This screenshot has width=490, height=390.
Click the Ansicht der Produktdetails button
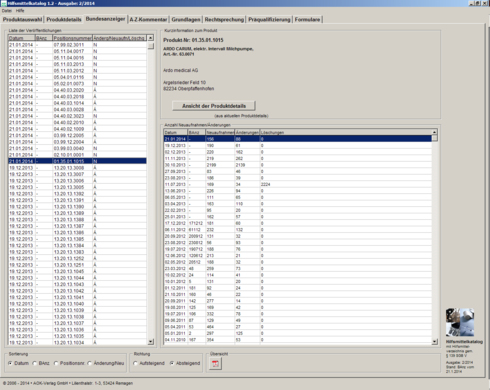tap(214, 106)
